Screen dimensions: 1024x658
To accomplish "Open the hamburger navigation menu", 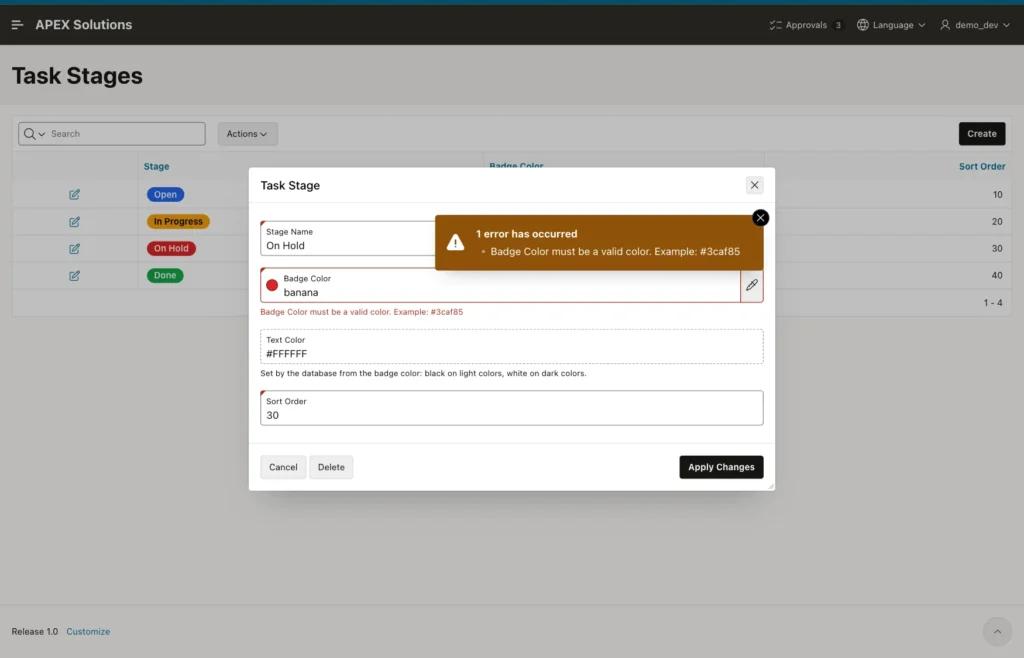I will point(18,25).
